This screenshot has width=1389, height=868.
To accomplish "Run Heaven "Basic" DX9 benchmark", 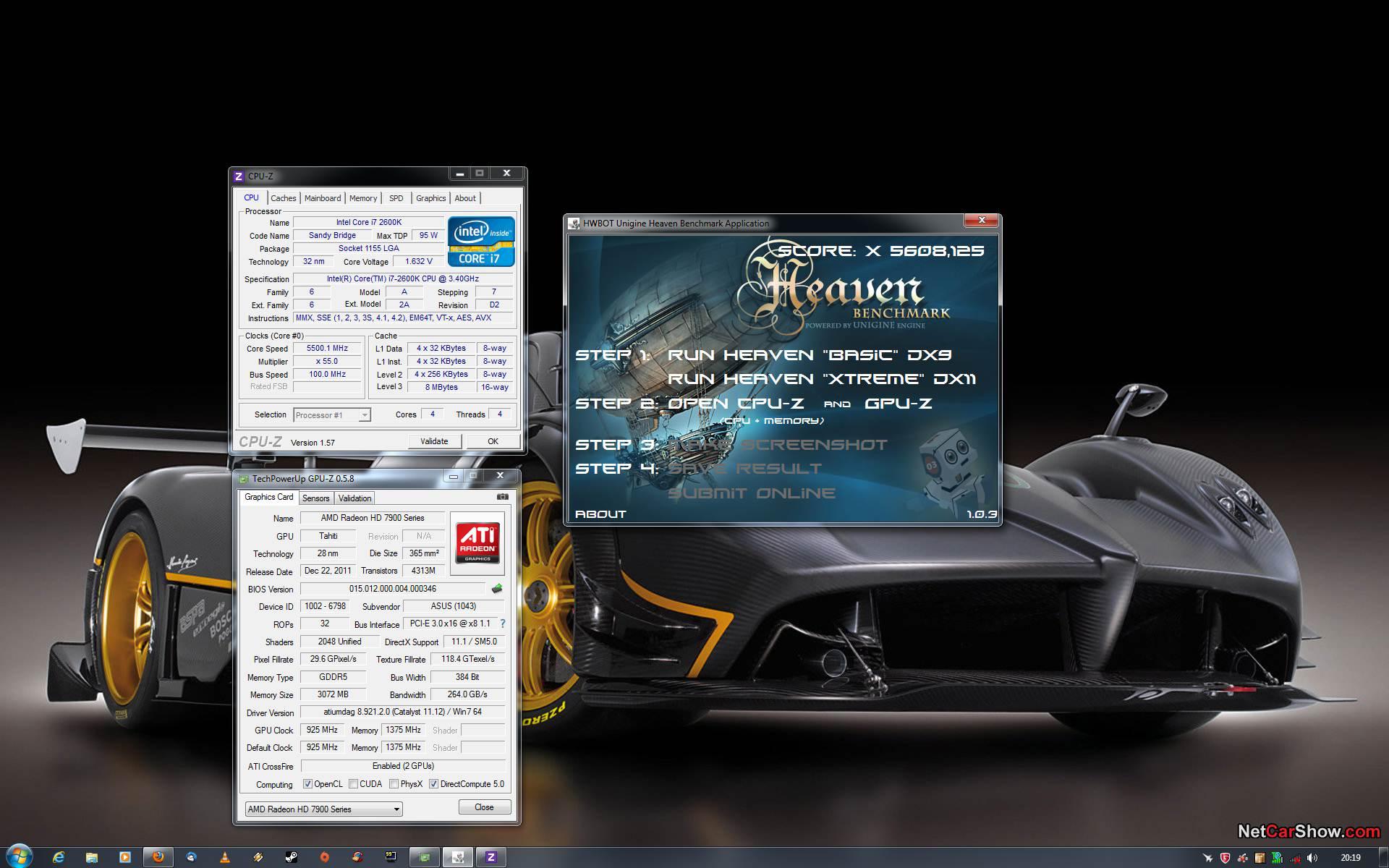I will click(x=810, y=355).
